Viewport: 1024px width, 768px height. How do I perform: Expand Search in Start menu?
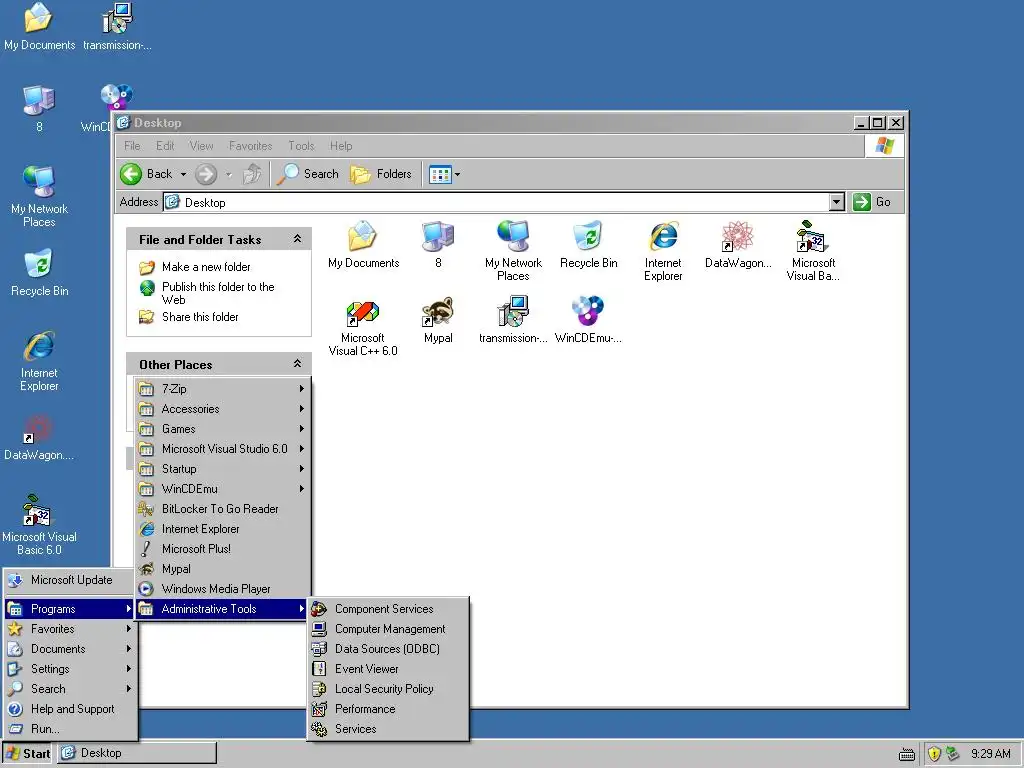click(70, 689)
